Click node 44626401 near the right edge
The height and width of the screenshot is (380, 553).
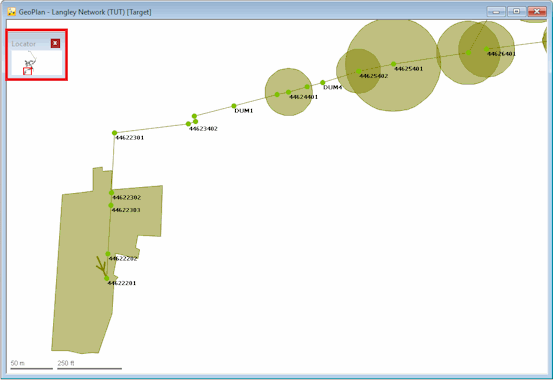(x=486, y=49)
